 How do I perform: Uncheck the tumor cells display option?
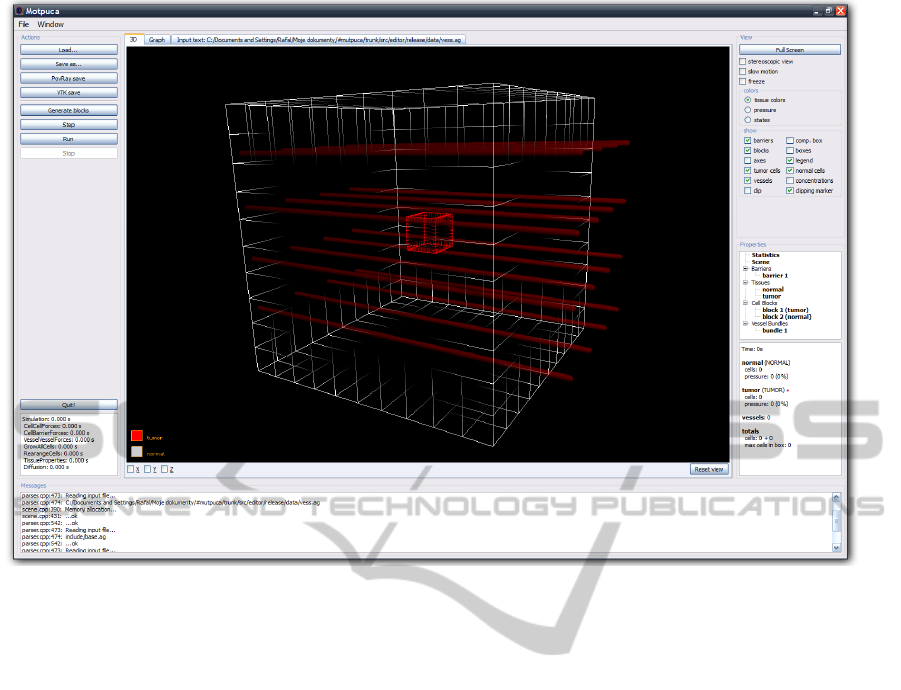click(748, 171)
